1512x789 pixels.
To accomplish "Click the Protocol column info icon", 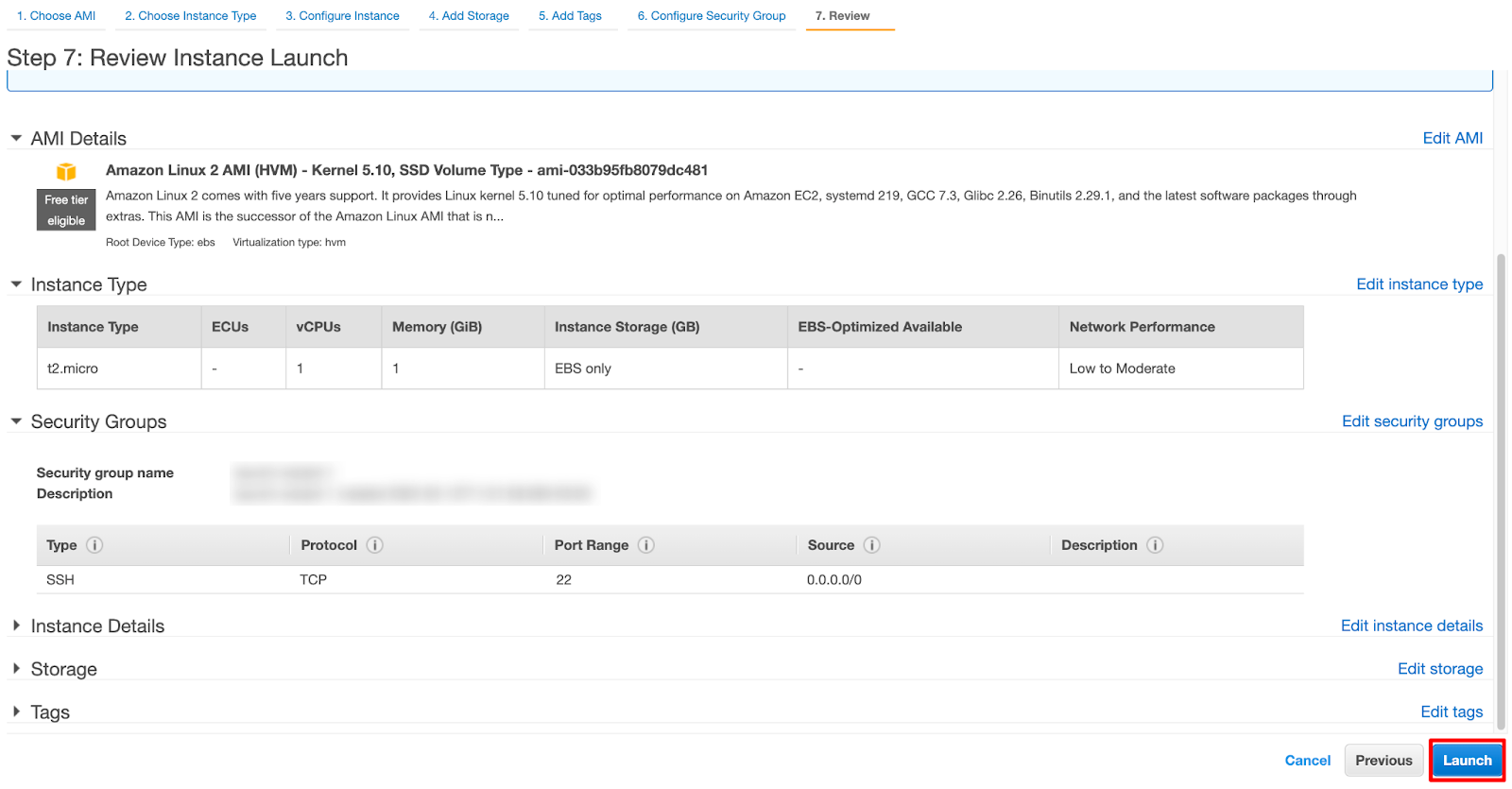I will 374,545.
